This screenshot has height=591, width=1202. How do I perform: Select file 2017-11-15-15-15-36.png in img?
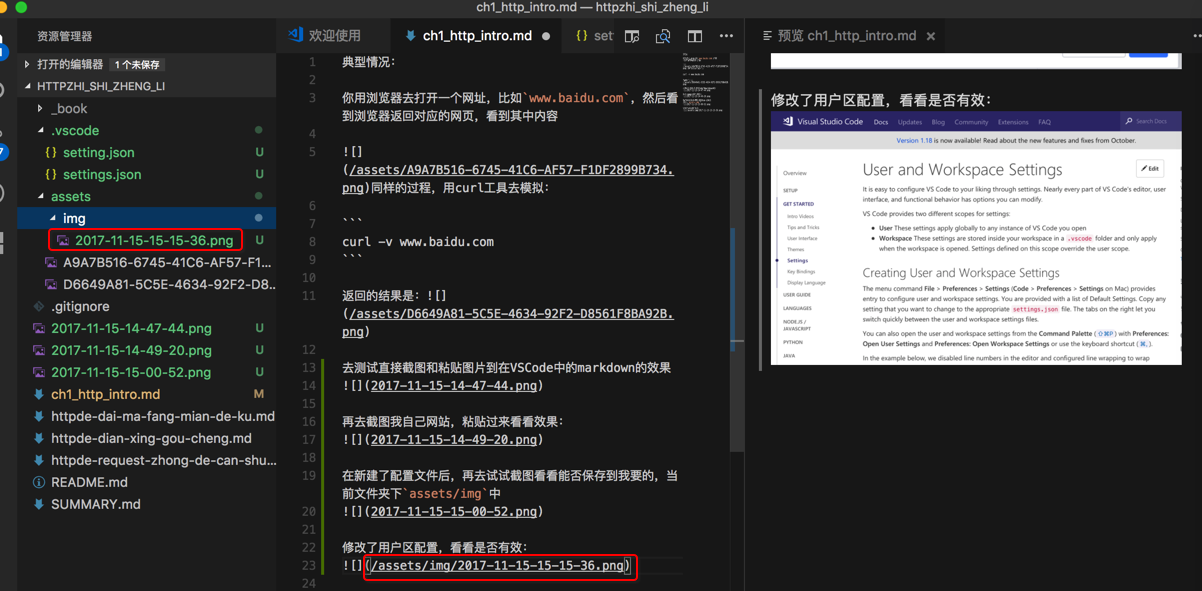point(154,240)
